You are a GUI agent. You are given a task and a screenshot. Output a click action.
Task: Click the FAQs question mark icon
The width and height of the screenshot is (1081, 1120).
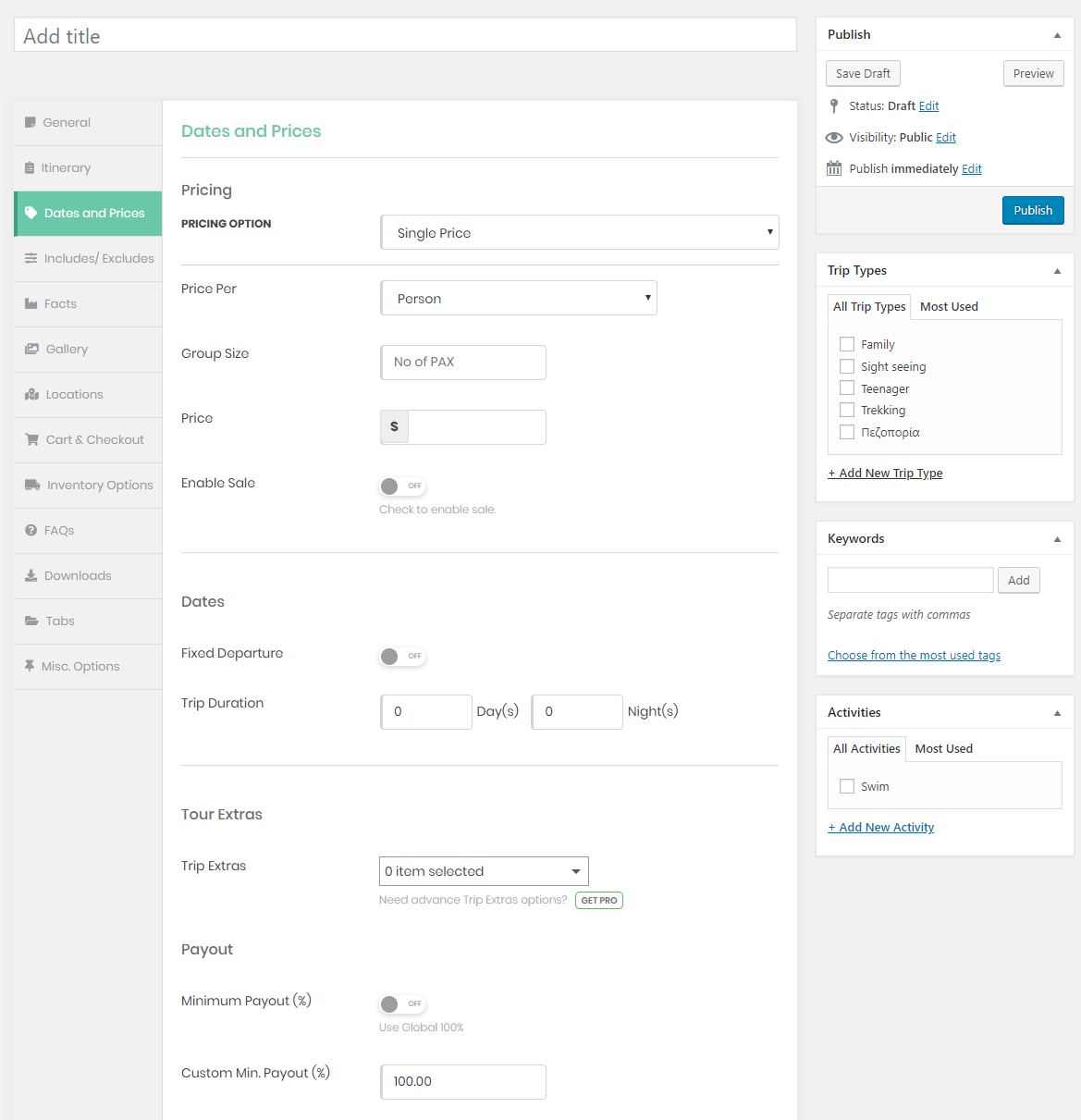coord(31,530)
